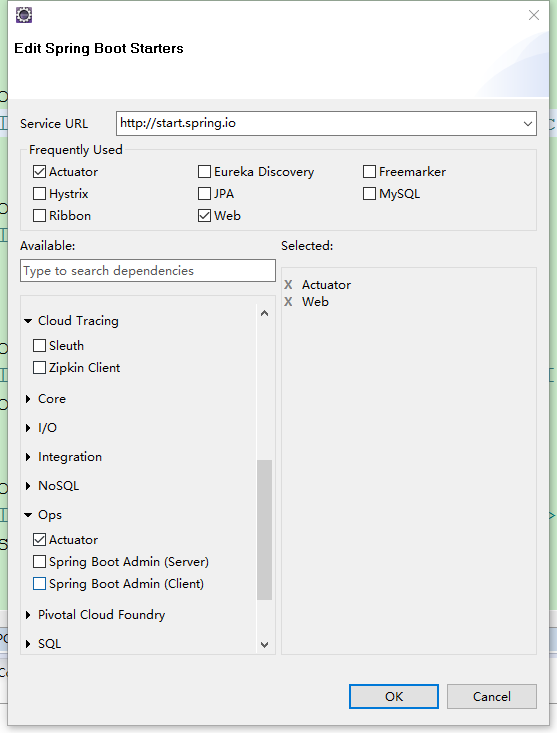Expand the NoSQL category

[x=28, y=486]
